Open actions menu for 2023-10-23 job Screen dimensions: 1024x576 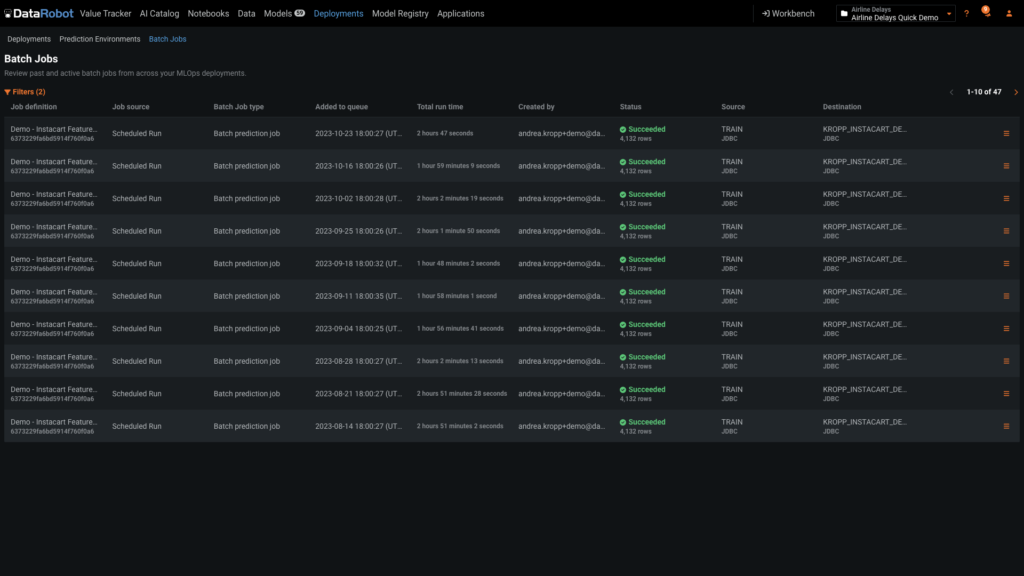1006,134
